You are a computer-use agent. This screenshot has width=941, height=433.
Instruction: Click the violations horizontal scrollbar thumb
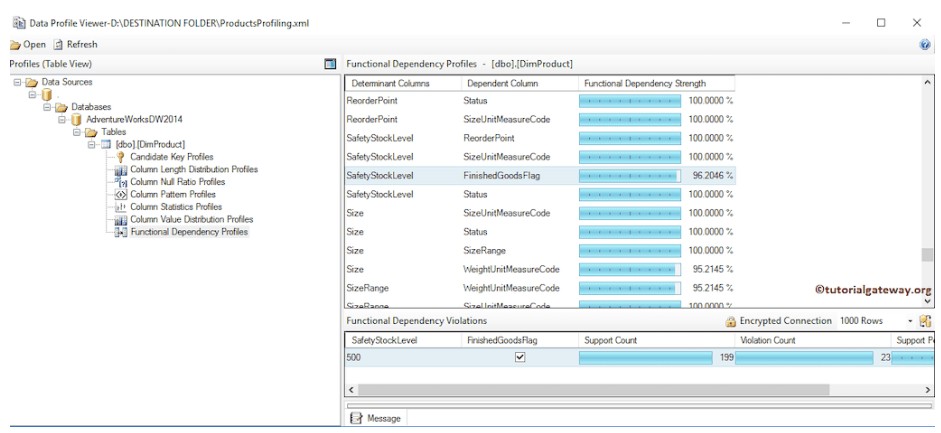[594, 390]
